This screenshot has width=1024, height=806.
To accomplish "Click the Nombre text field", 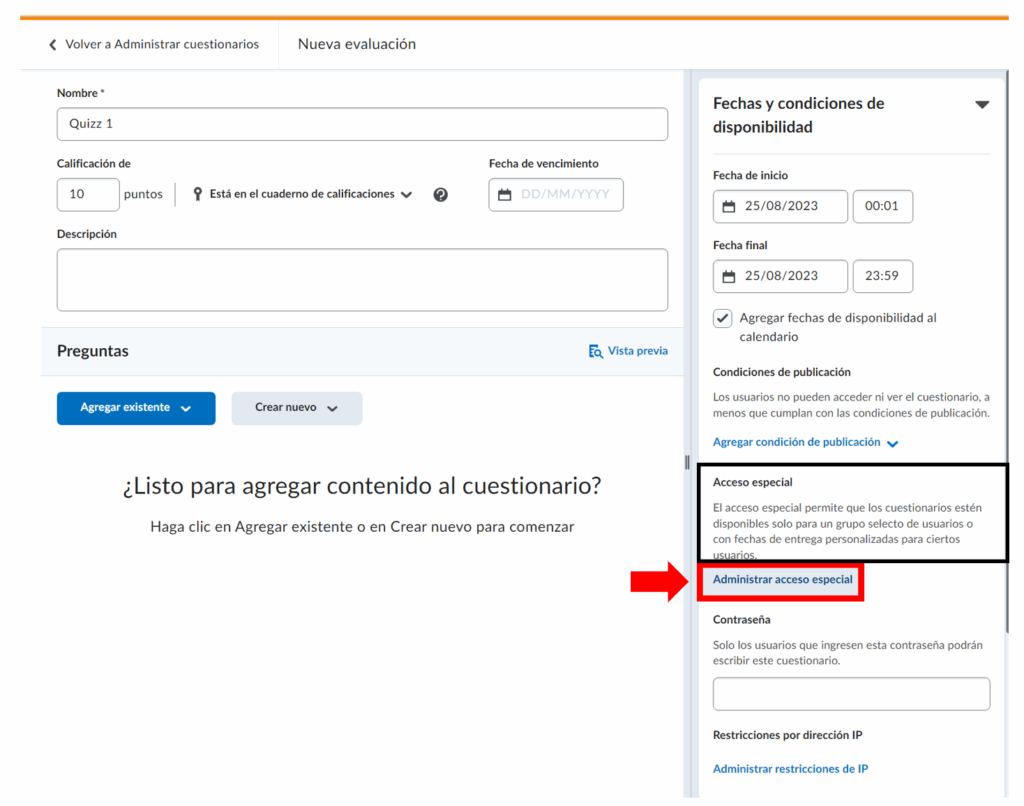I will point(362,125).
